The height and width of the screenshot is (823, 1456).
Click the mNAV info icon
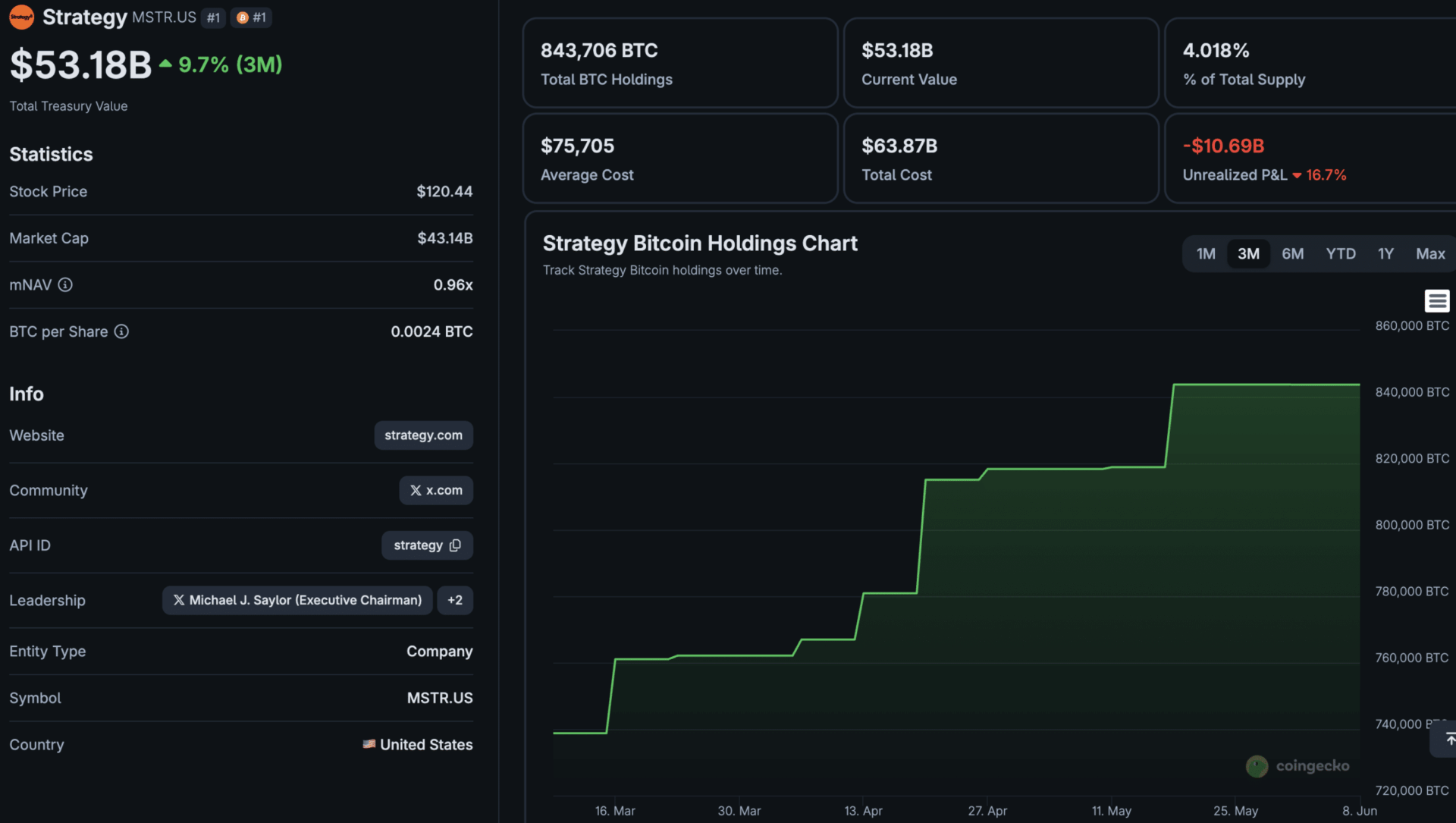[x=65, y=284]
